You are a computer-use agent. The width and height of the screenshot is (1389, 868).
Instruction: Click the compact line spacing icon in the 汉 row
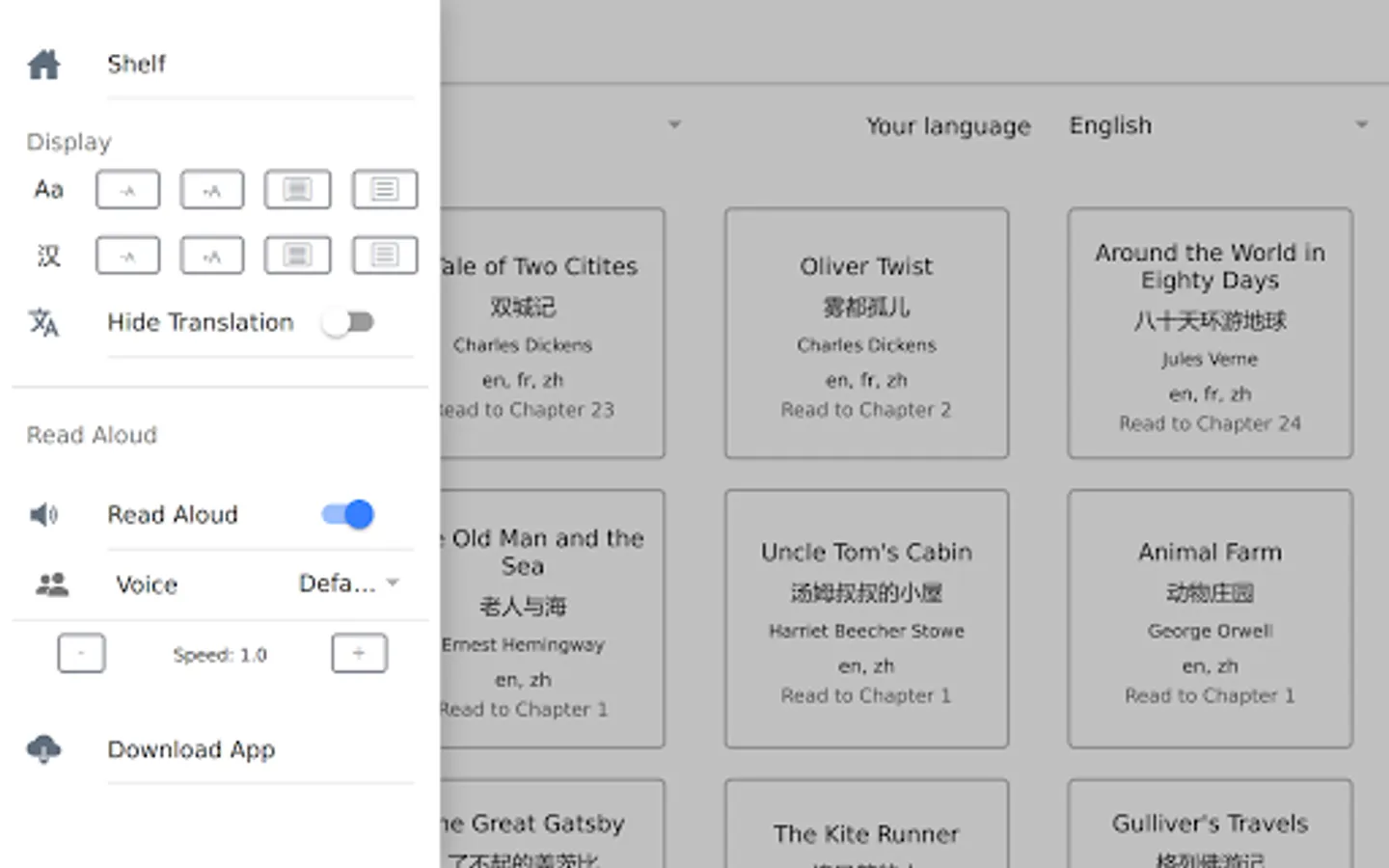297,256
